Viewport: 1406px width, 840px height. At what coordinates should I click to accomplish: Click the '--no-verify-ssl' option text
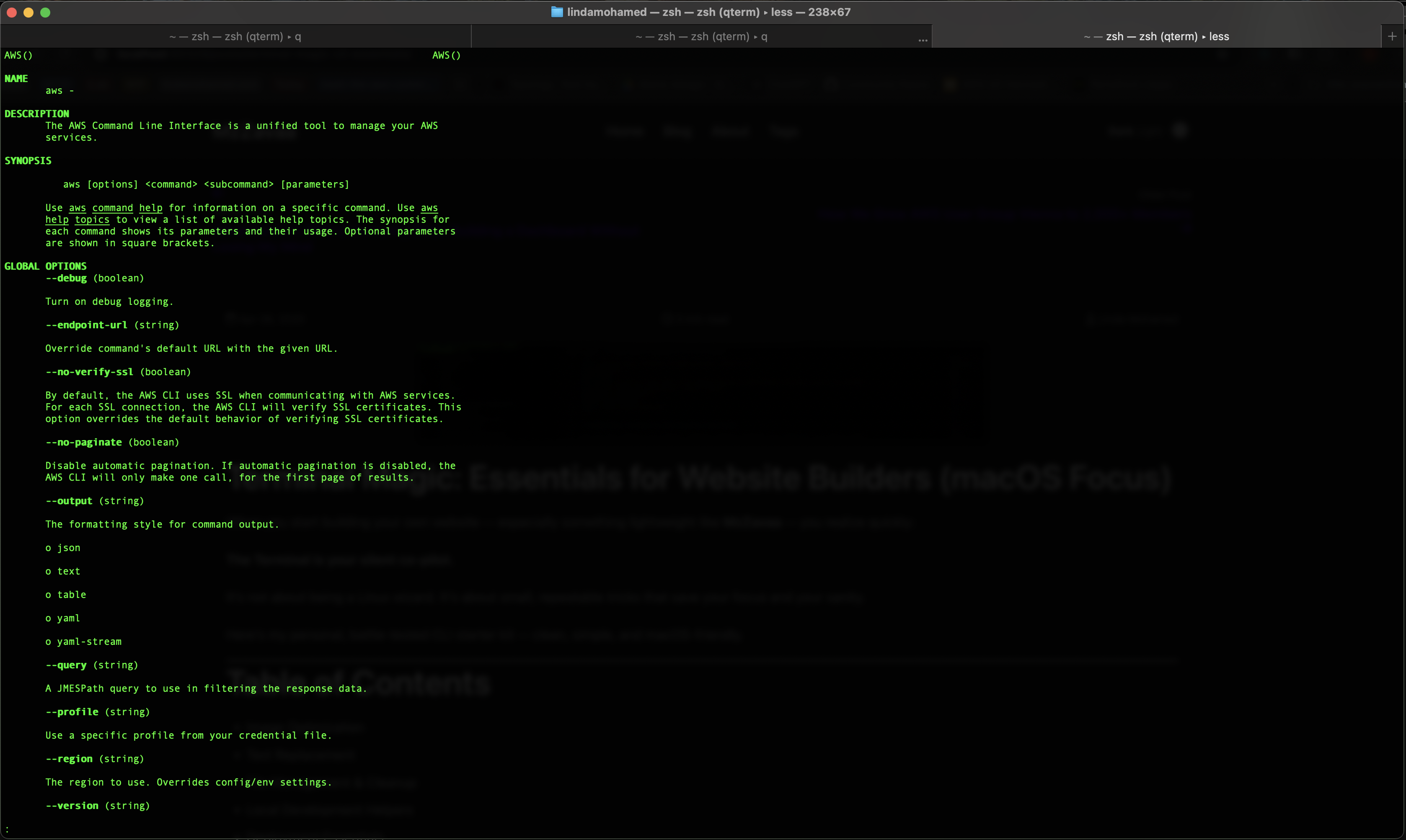(90, 372)
